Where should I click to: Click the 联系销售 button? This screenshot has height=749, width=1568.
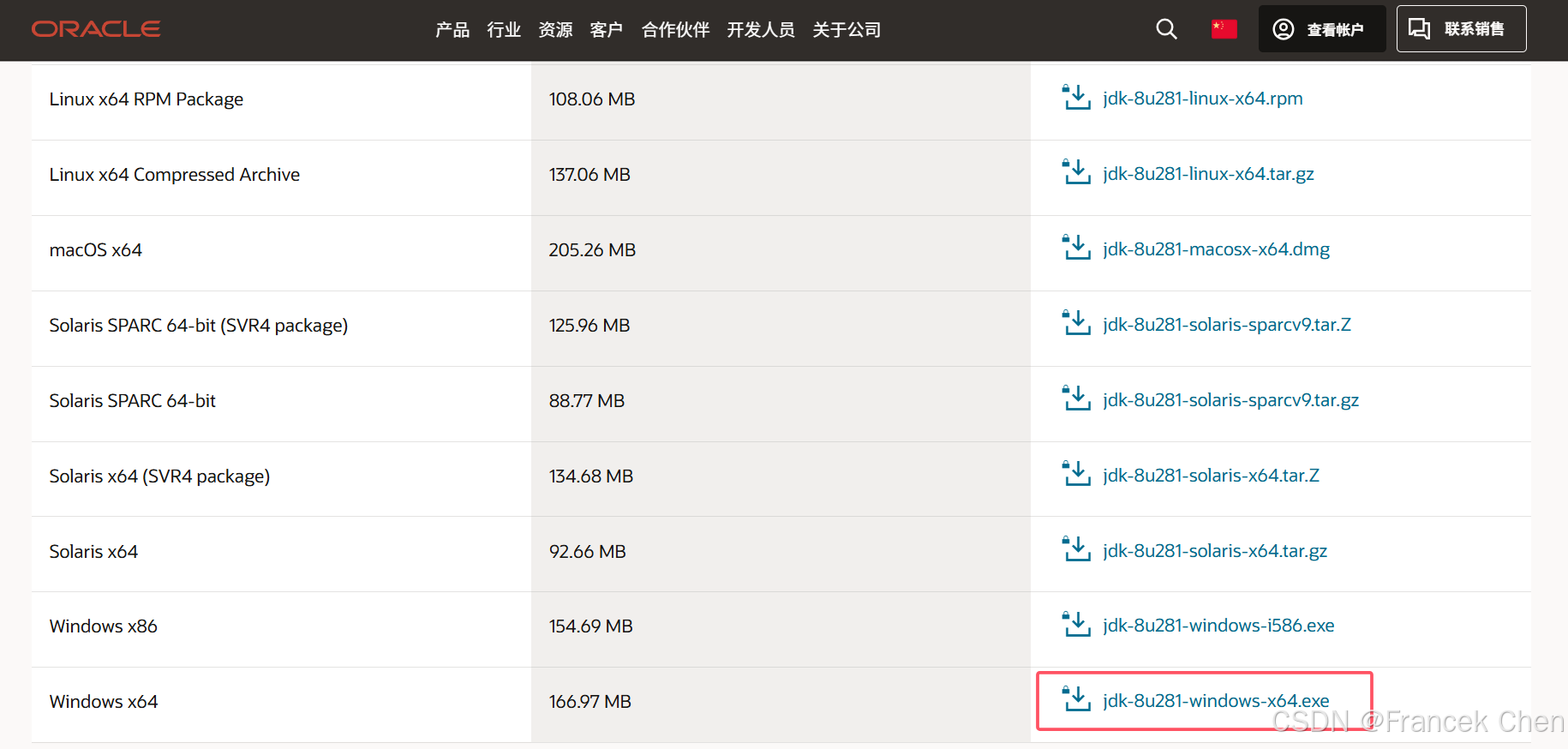click(x=1461, y=29)
